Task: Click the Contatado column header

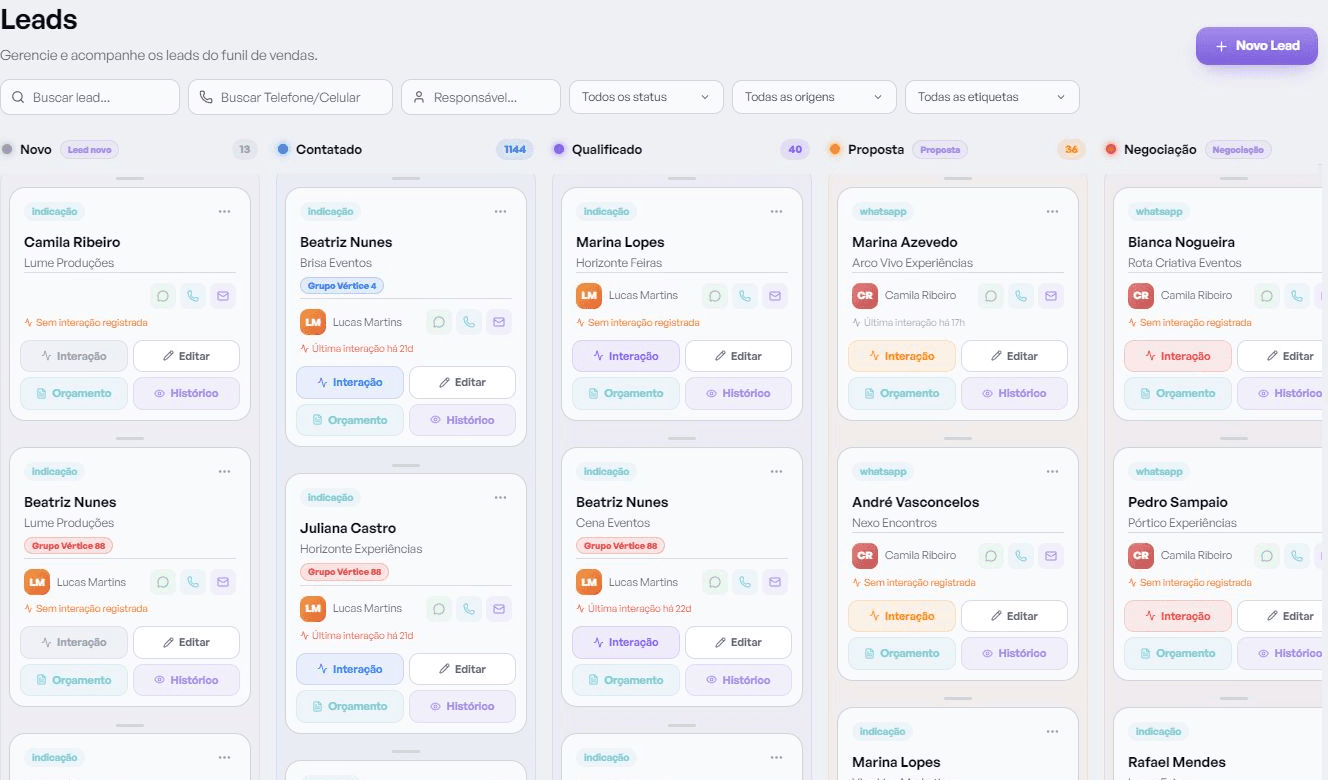Action: point(329,149)
